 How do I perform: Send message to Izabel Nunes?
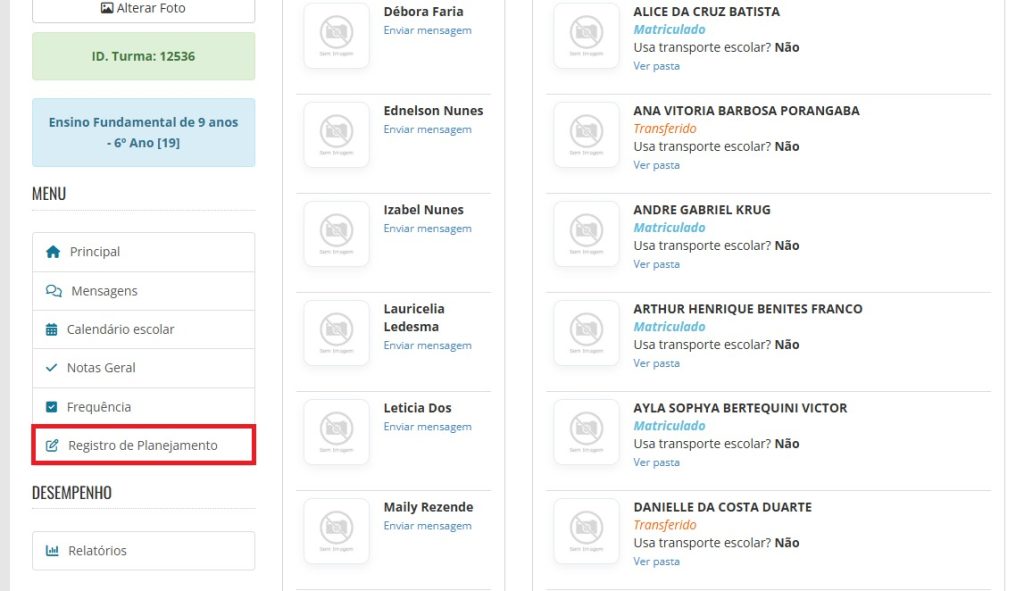coord(427,229)
